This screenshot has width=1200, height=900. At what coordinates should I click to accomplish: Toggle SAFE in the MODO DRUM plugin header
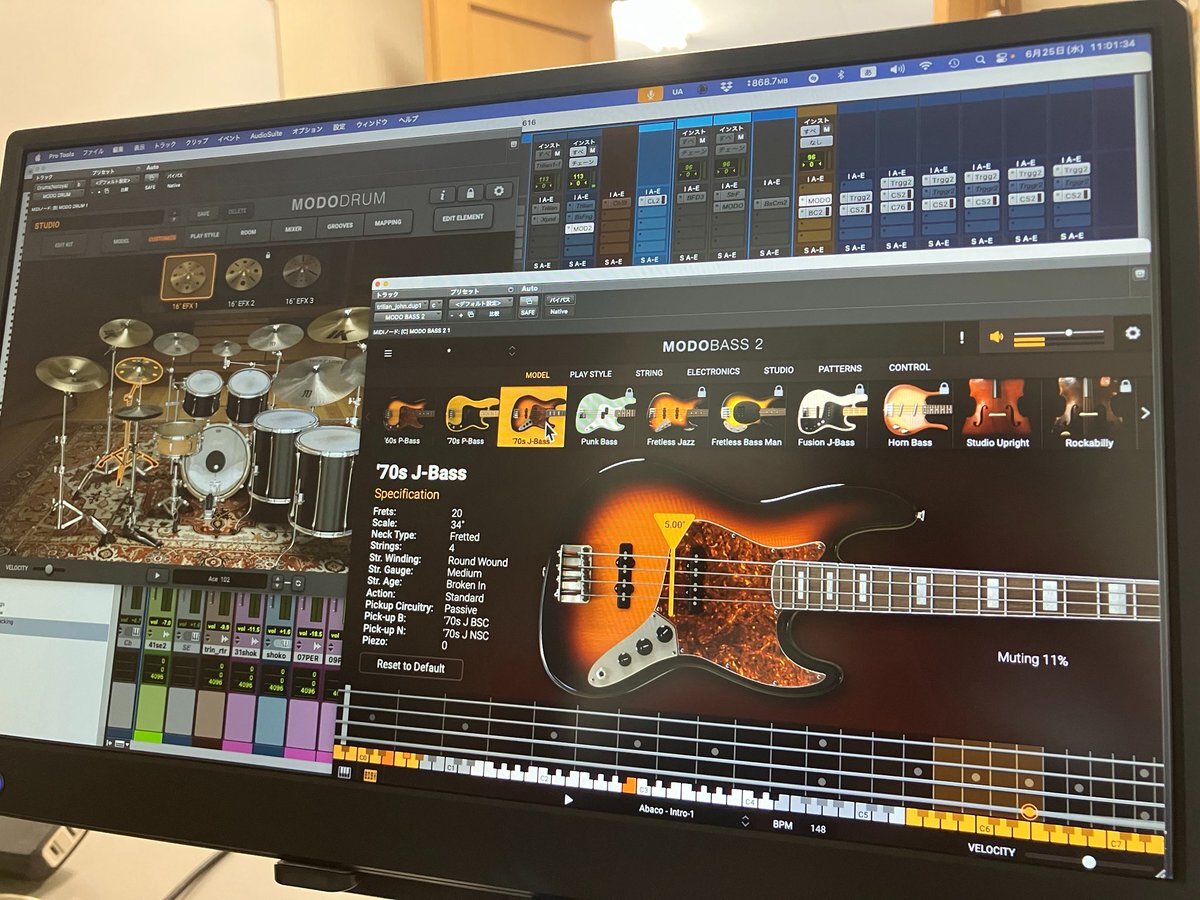point(151,187)
